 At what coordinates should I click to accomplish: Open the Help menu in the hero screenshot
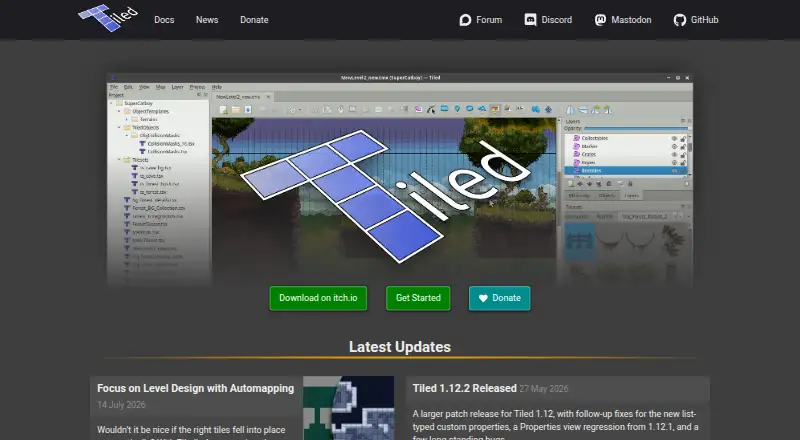pos(217,87)
